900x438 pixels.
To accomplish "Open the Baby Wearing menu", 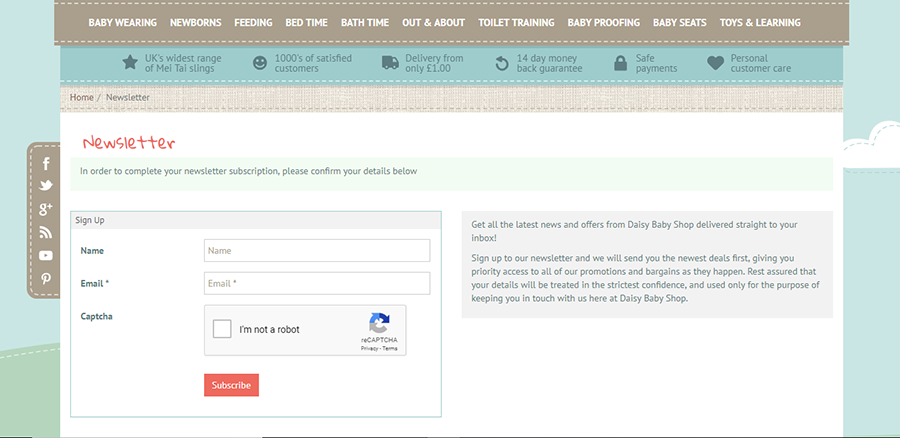I will tap(122, 22).
